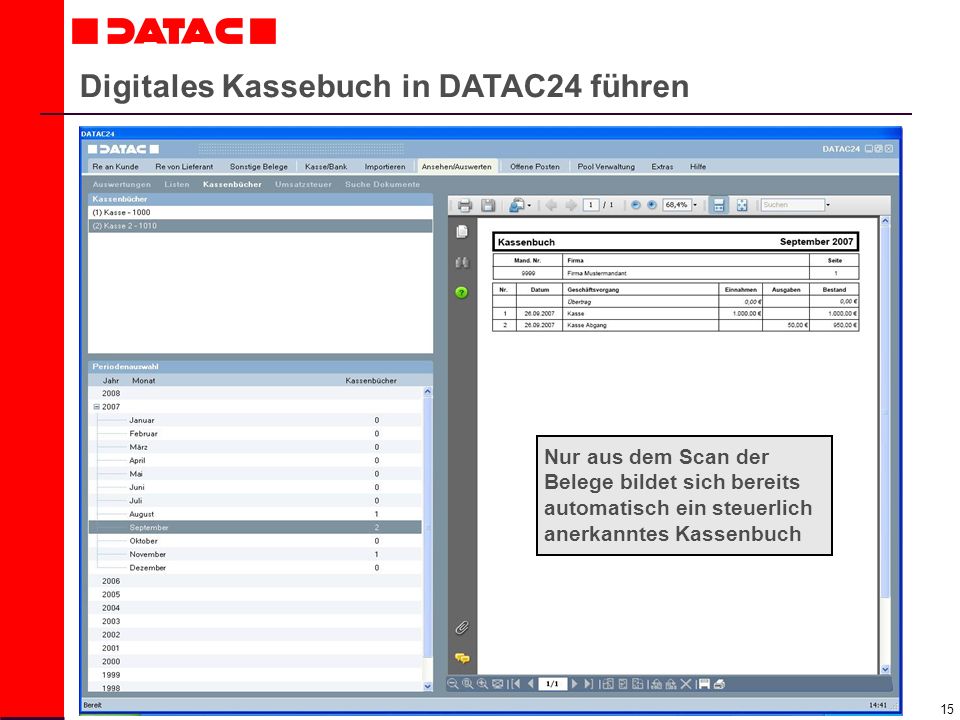Screen dimensions: 960x720
Task: Open the 'Pool Verwaltung' menu
Action: [x=606, y=167]
